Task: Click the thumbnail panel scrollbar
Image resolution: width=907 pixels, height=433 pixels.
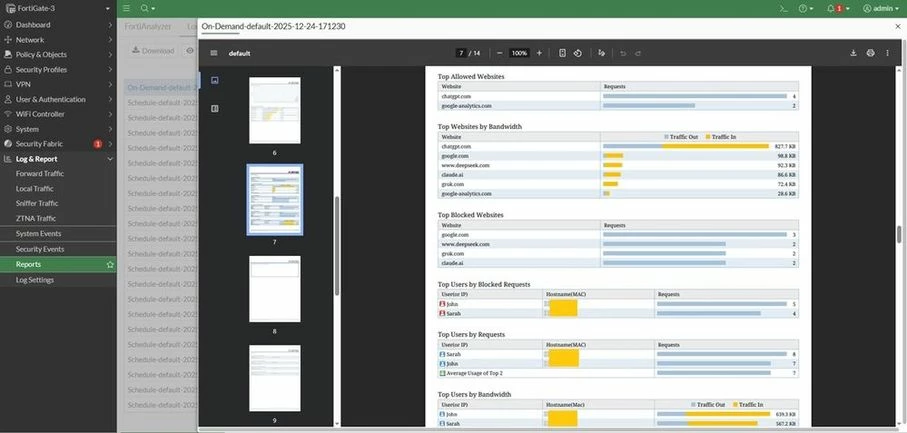Action: tap(337, 246)
